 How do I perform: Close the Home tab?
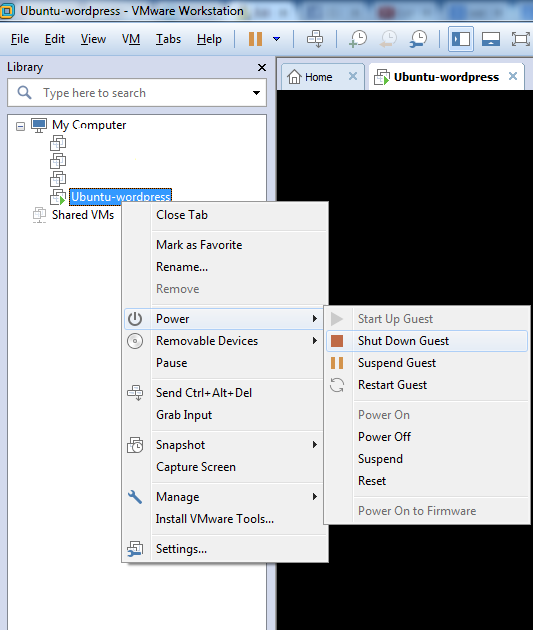pos(353,76)
